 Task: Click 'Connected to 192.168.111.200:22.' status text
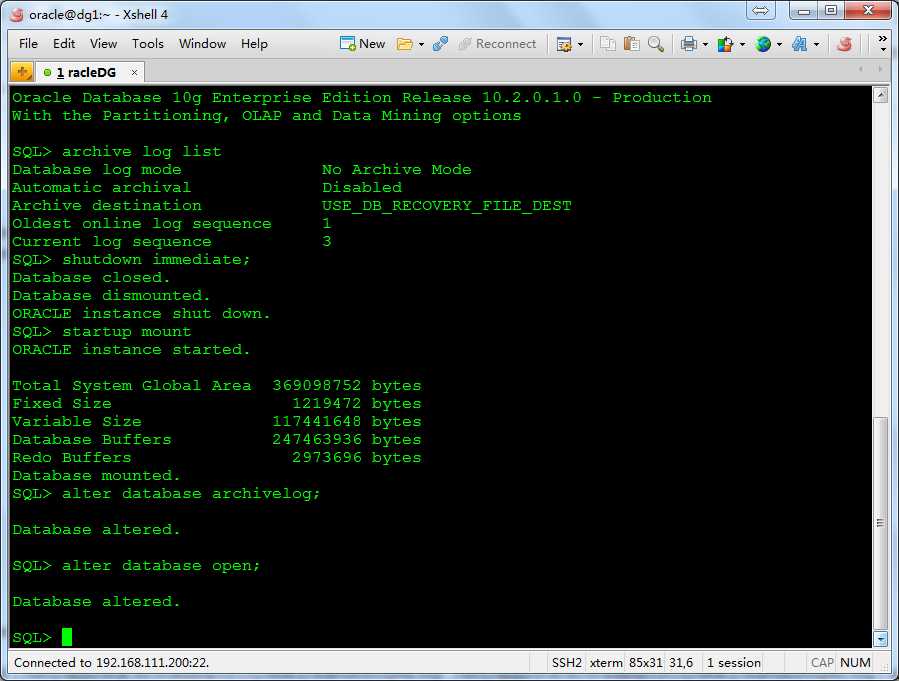111,663
